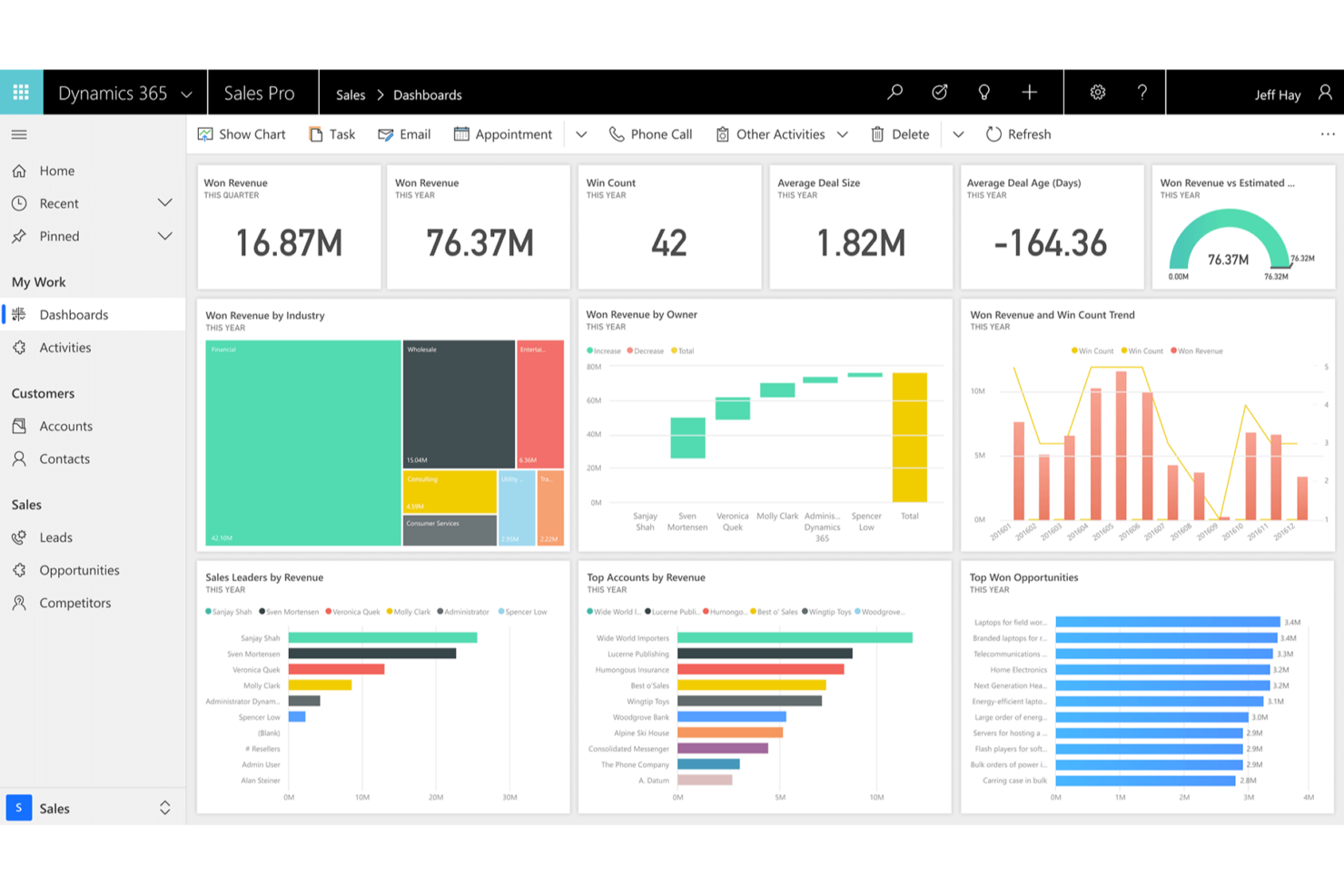
Task: Open the app launcher waffle icon
Action: pyautogui.click(x=21, y=92)
